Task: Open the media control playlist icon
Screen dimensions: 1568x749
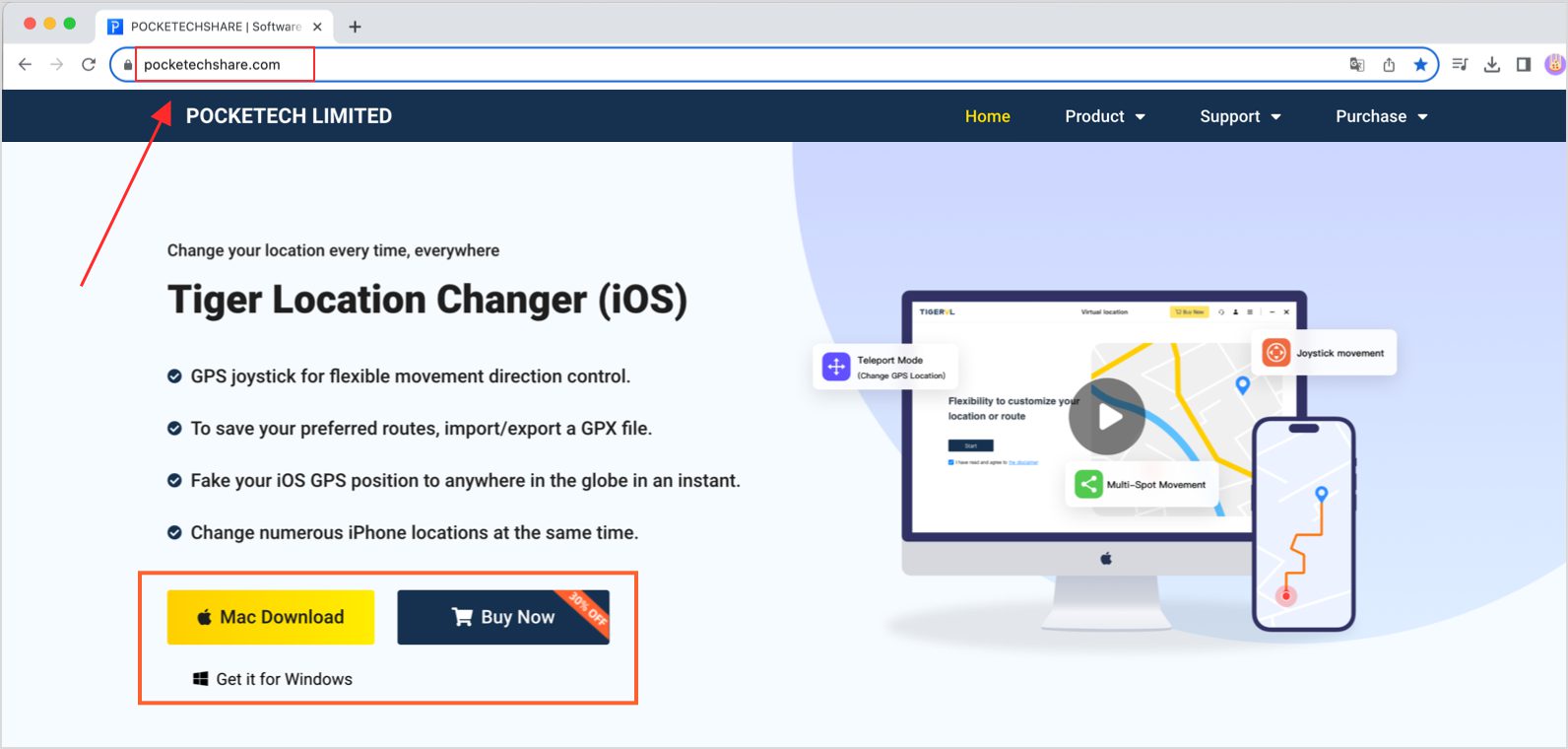Action: point(1461,64)
